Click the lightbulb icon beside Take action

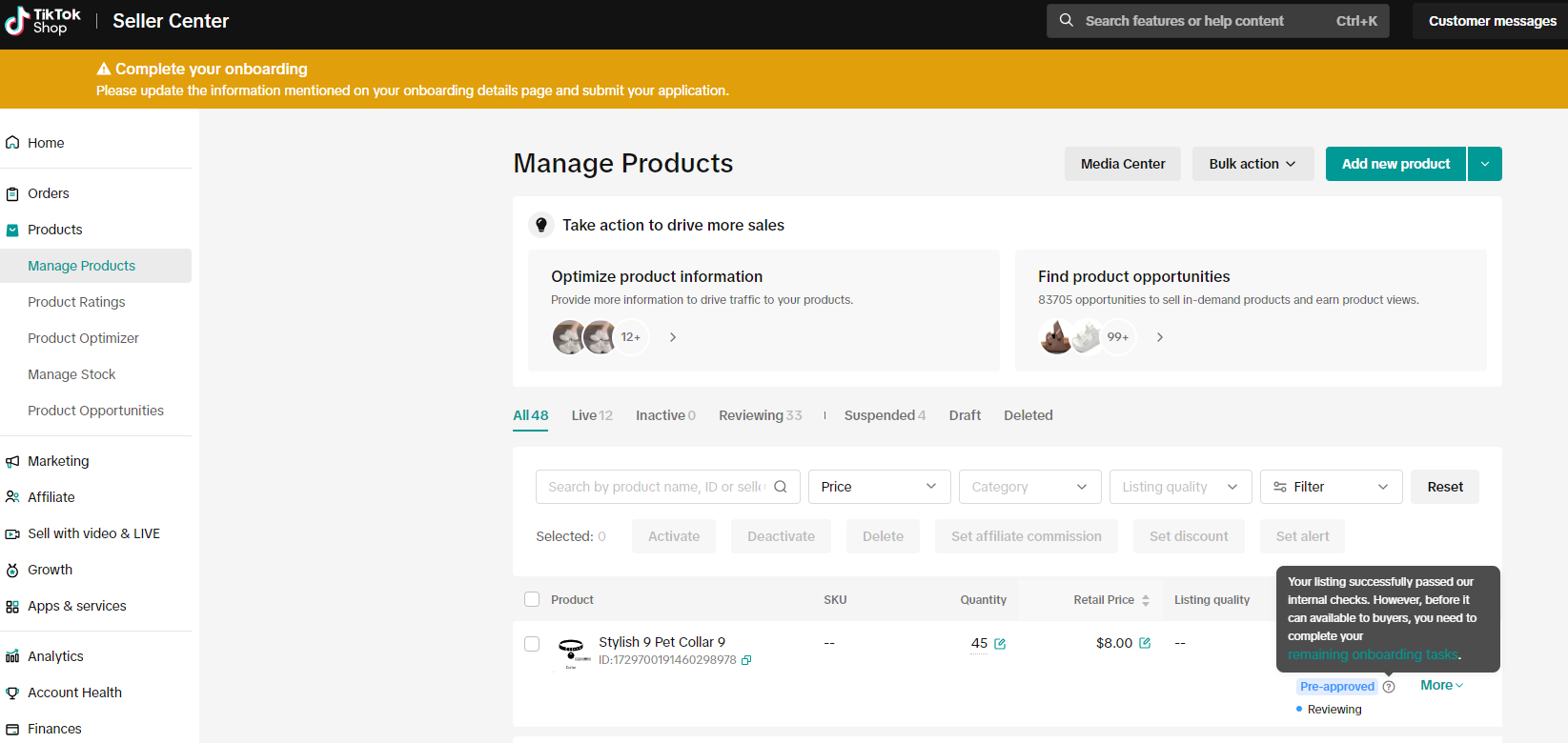tap(541, 225)
